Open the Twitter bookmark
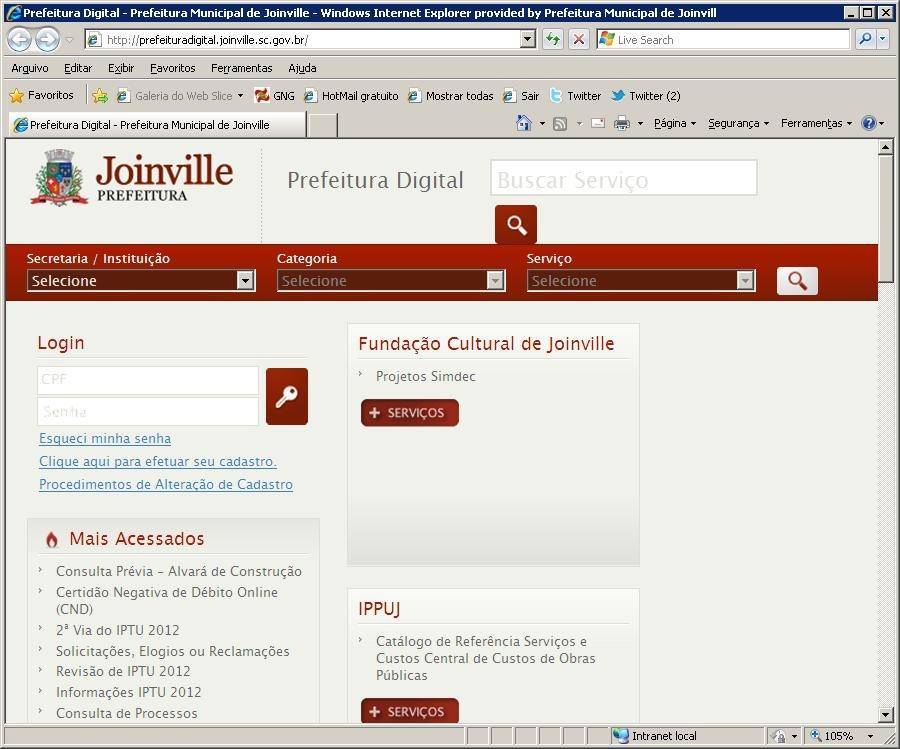900x749 pixels. click(x=575, y=96)
